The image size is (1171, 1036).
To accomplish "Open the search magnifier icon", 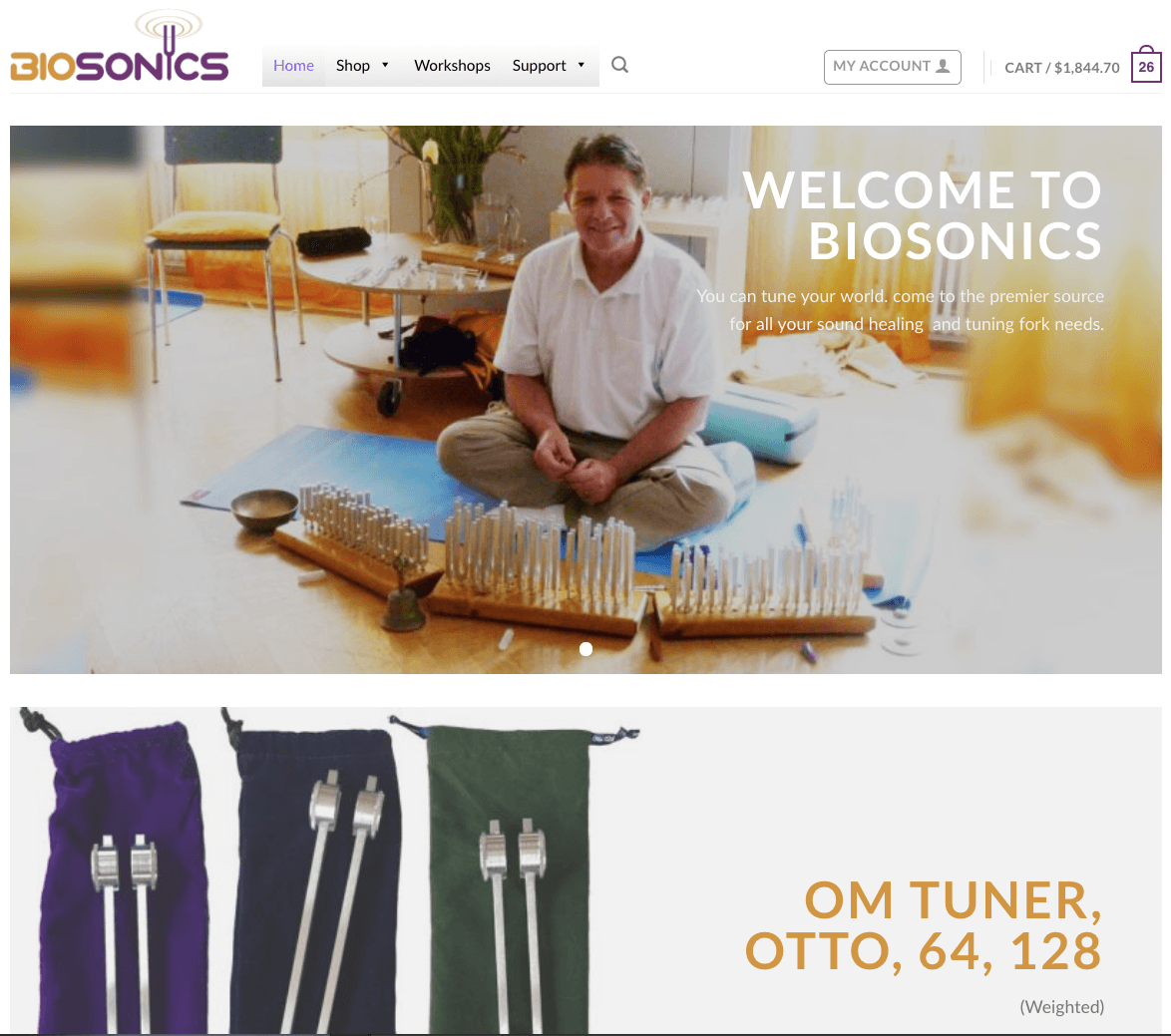I will 619,65.
